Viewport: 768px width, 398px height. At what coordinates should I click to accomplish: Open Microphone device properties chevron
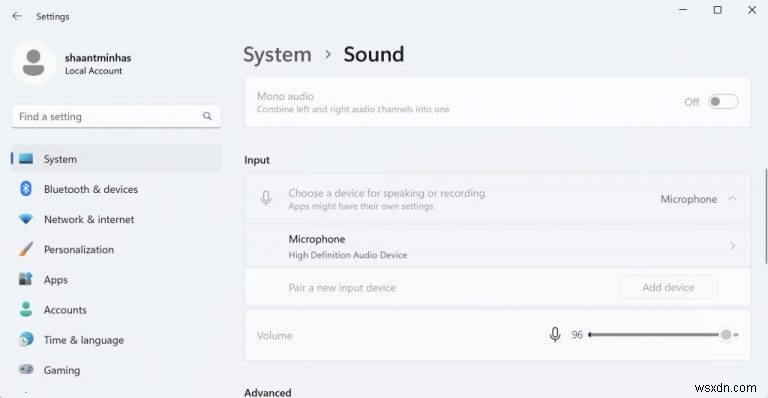click(733, 246)
